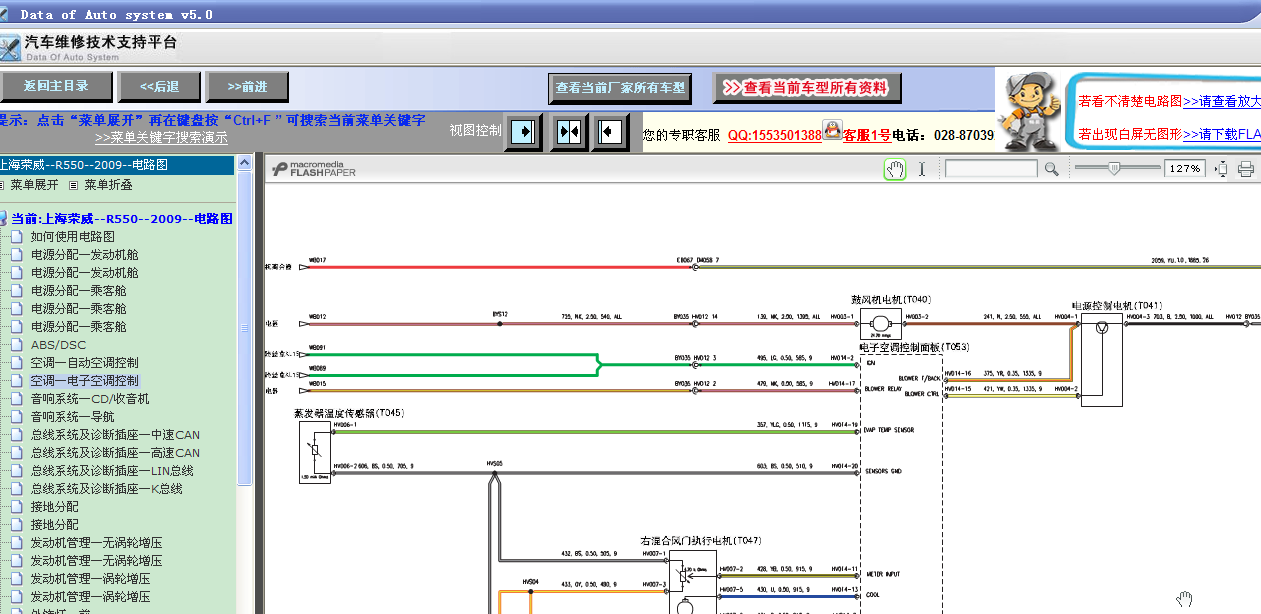Click 查看当前厂家所有车型 button

(x=620, y=88)
